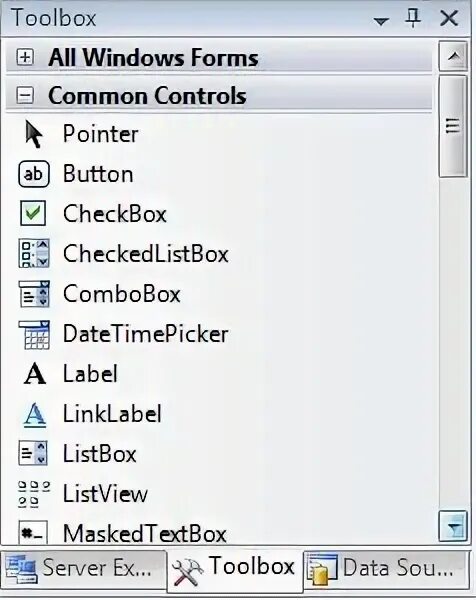The width and height of the screenshot is (476, 600).
Task: Choose the LinkLabel underlined A icon
Action: click(x=35, y=415)
